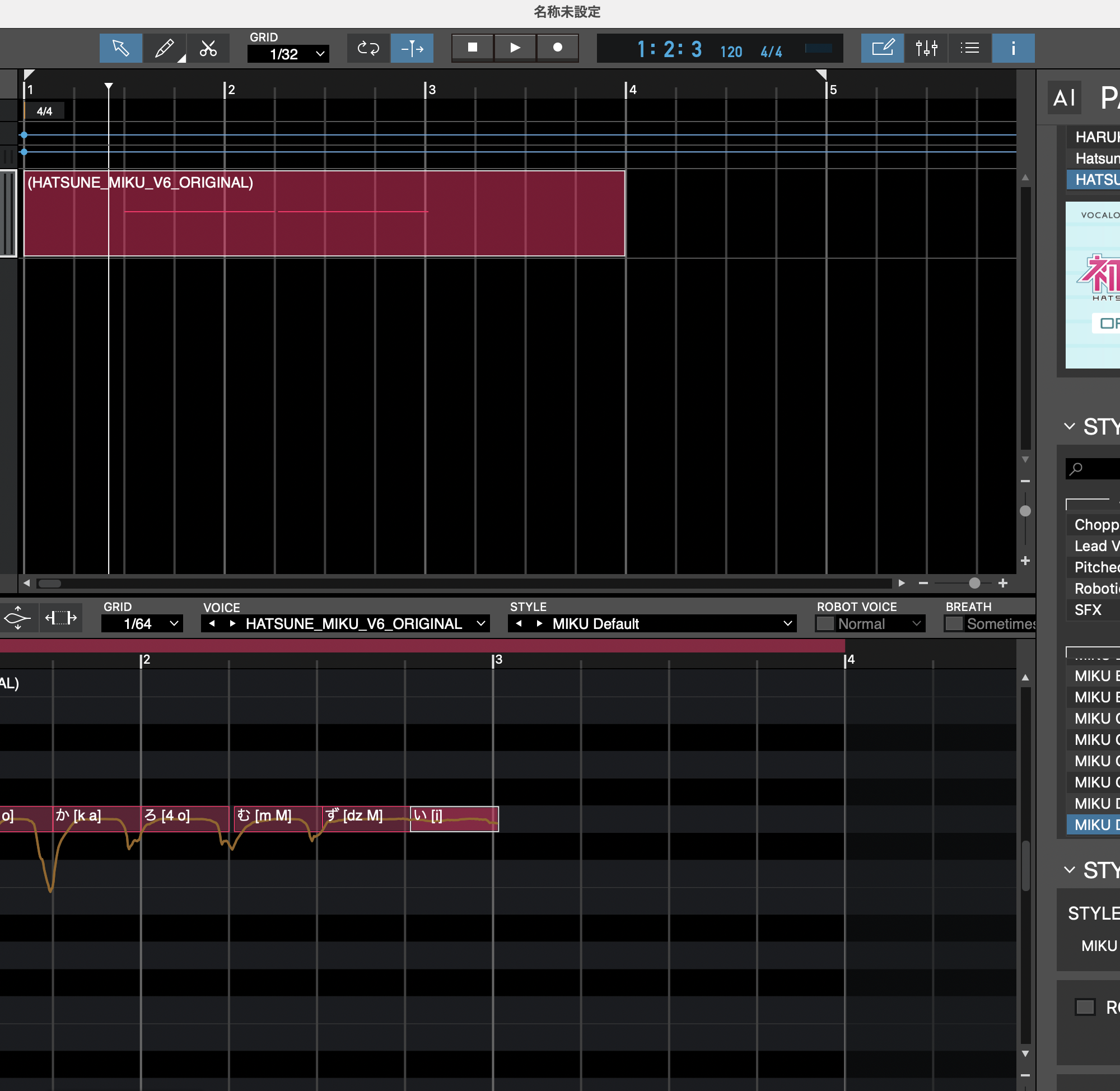The height and width of the screenshot is (1091, 1120).
Task: Select the HATSUNE_MIKU_V6_ORIGINAL part in track
Action: click(324, 213)
